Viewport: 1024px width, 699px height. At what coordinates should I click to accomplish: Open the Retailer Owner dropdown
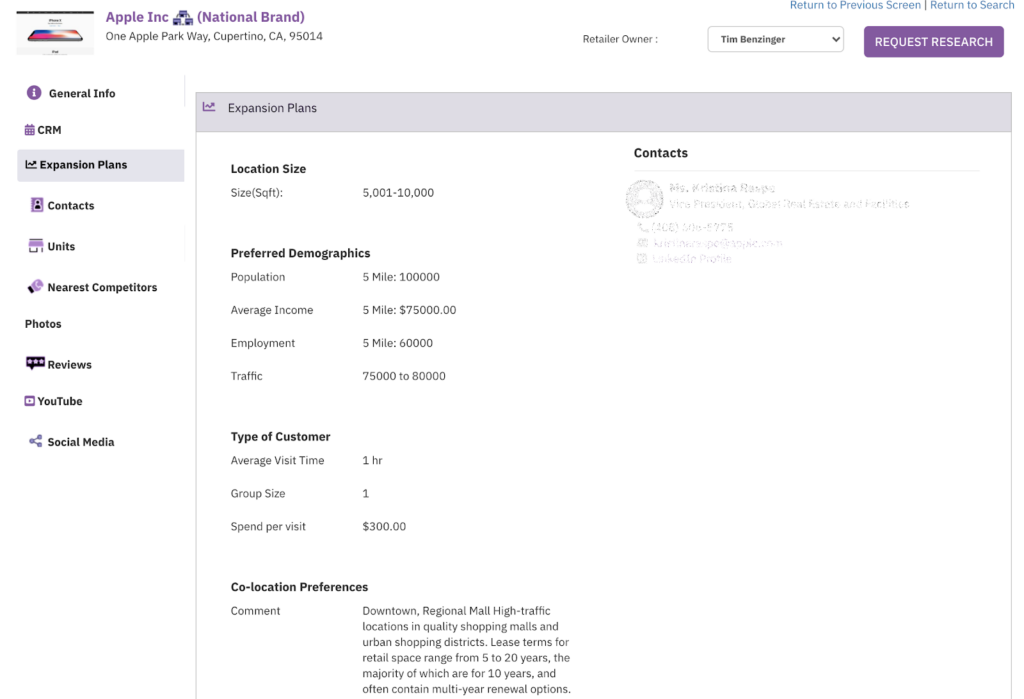(775, 39)
